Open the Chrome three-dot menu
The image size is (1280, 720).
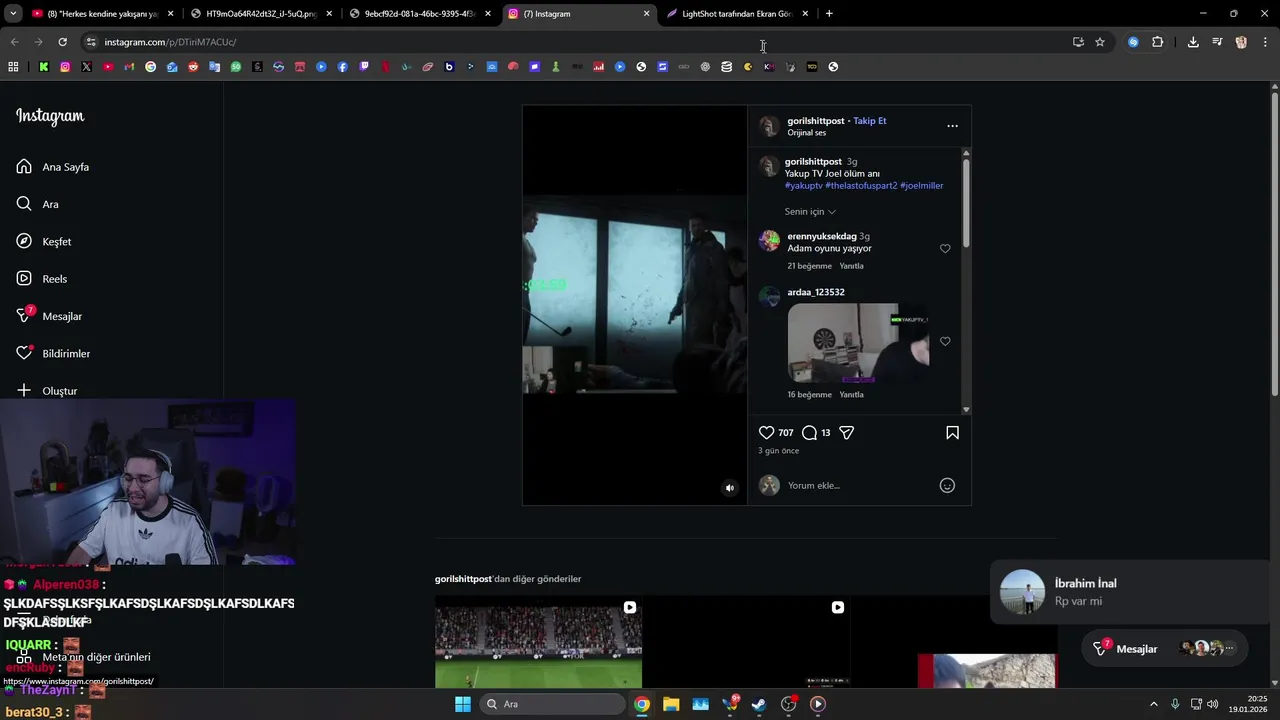pyautogui.click(x=1265, y=42)
